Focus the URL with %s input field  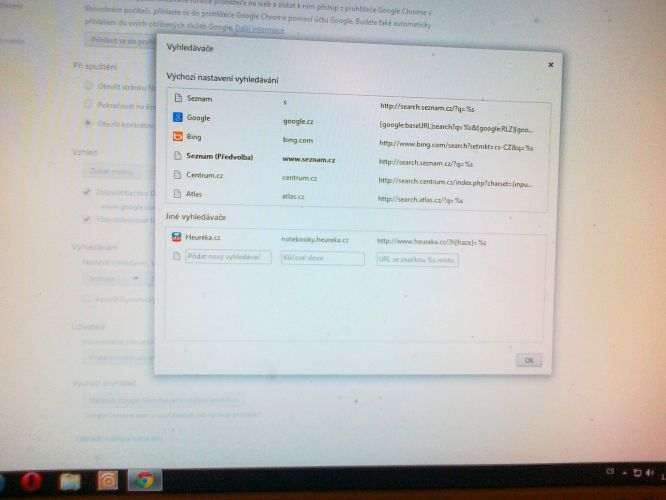tap(417, 260)
